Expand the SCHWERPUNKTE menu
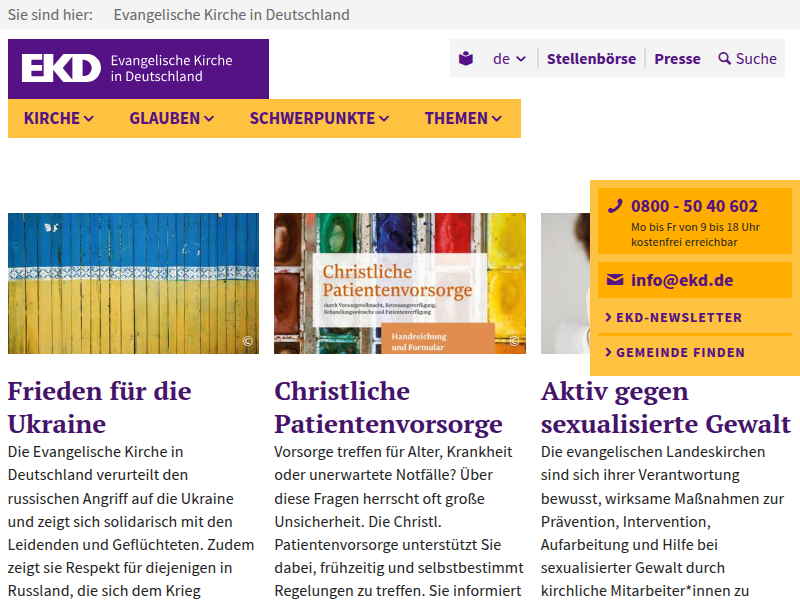Image resolution: width=800 pixels, height=600 pixels. [319, 118]
